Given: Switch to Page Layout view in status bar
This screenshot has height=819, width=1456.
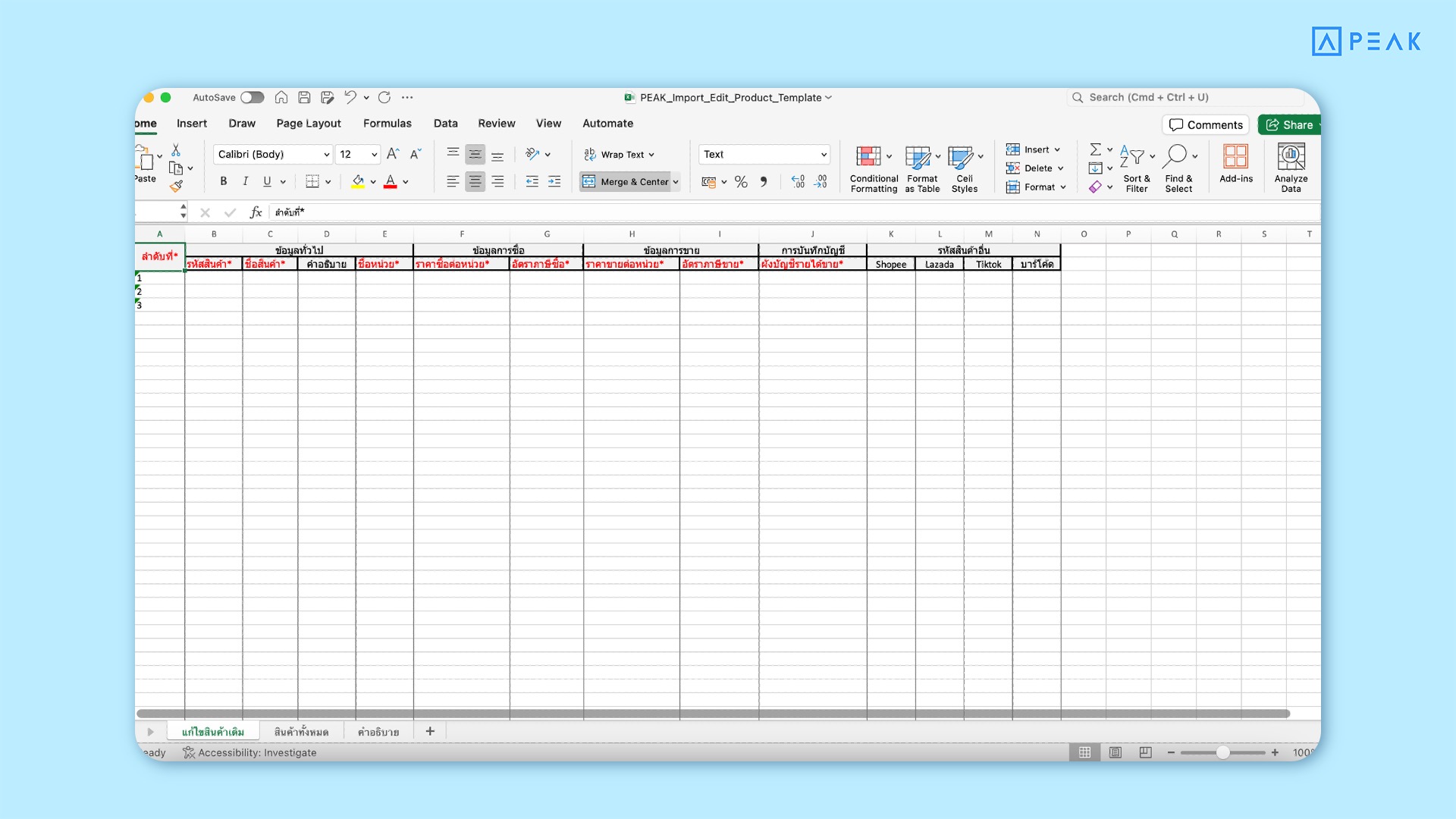Looking at the screenshot, I should pyautogui.click(x=1115, y=752).
